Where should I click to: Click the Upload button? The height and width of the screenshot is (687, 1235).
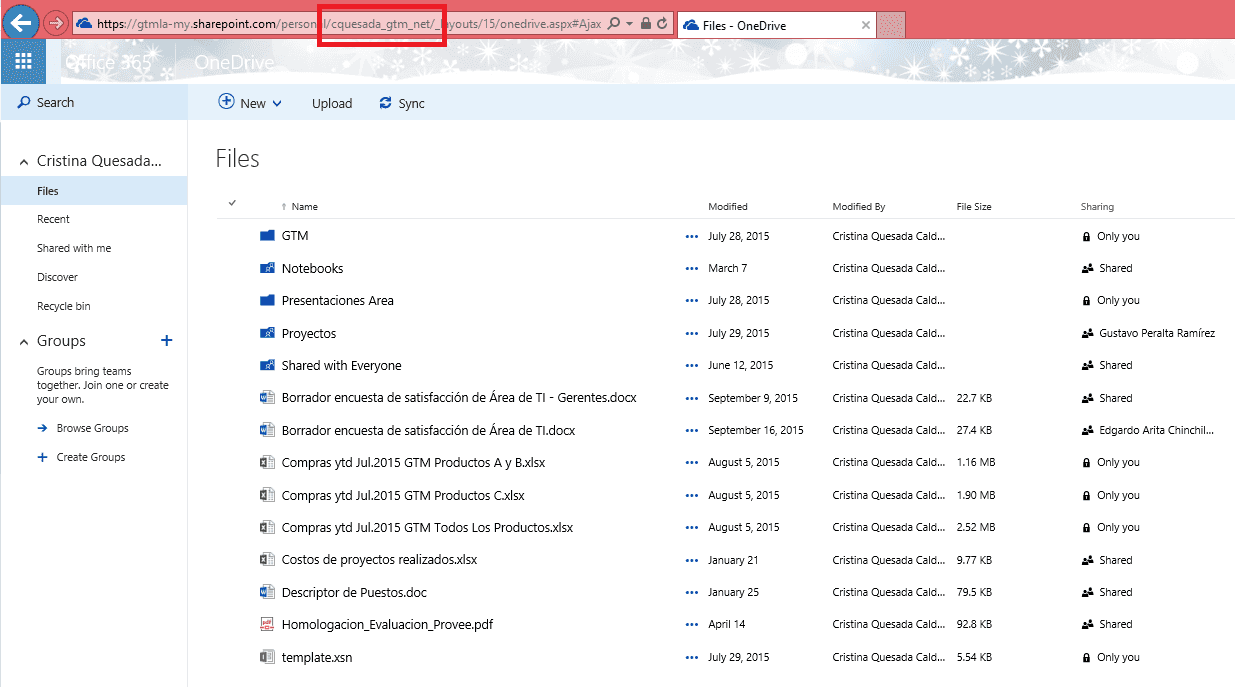(332, 103)
